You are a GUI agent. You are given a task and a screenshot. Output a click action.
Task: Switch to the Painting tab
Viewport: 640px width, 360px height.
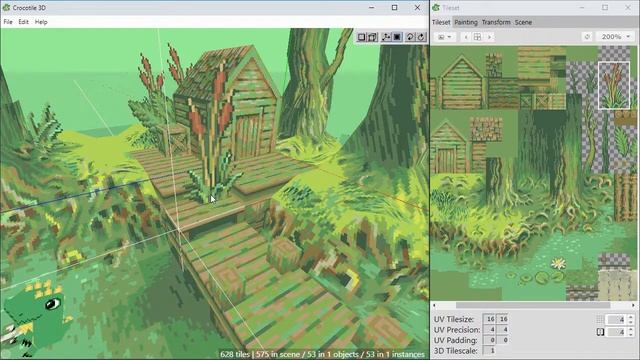tap(466, 22)
